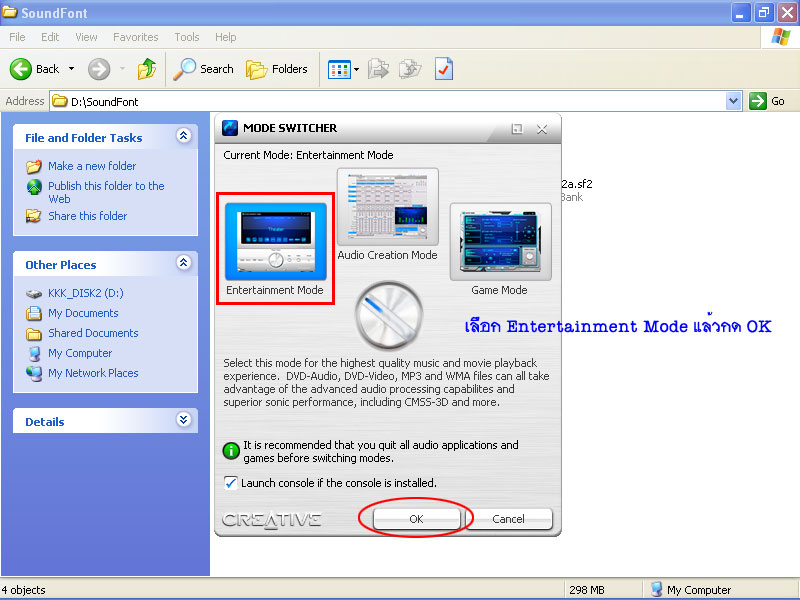Screen dimensions: 800x600
Task: Click the Move To toolbar icon
Action: 378,69
